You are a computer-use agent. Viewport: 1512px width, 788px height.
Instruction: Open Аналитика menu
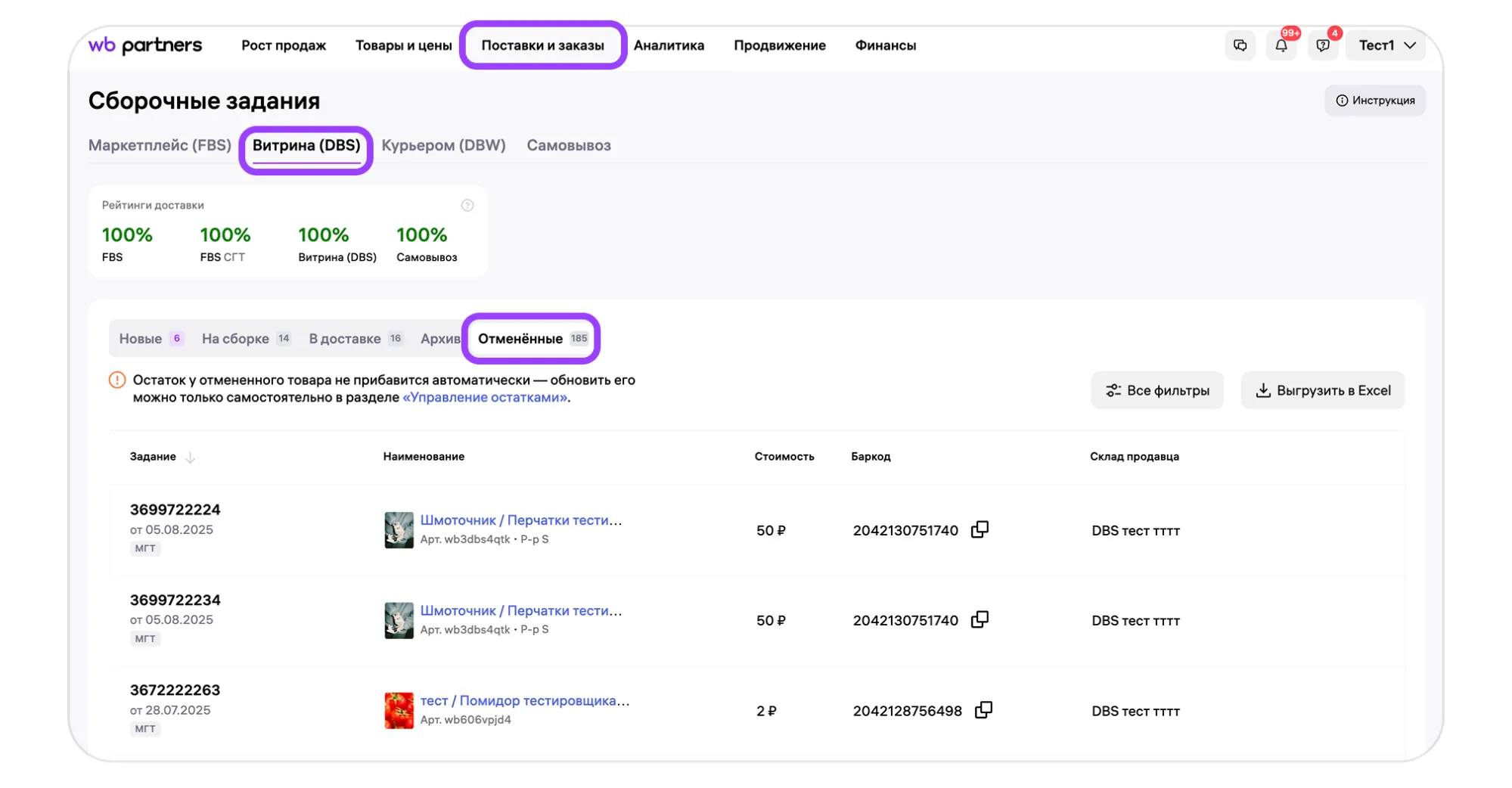pos(669,45)
